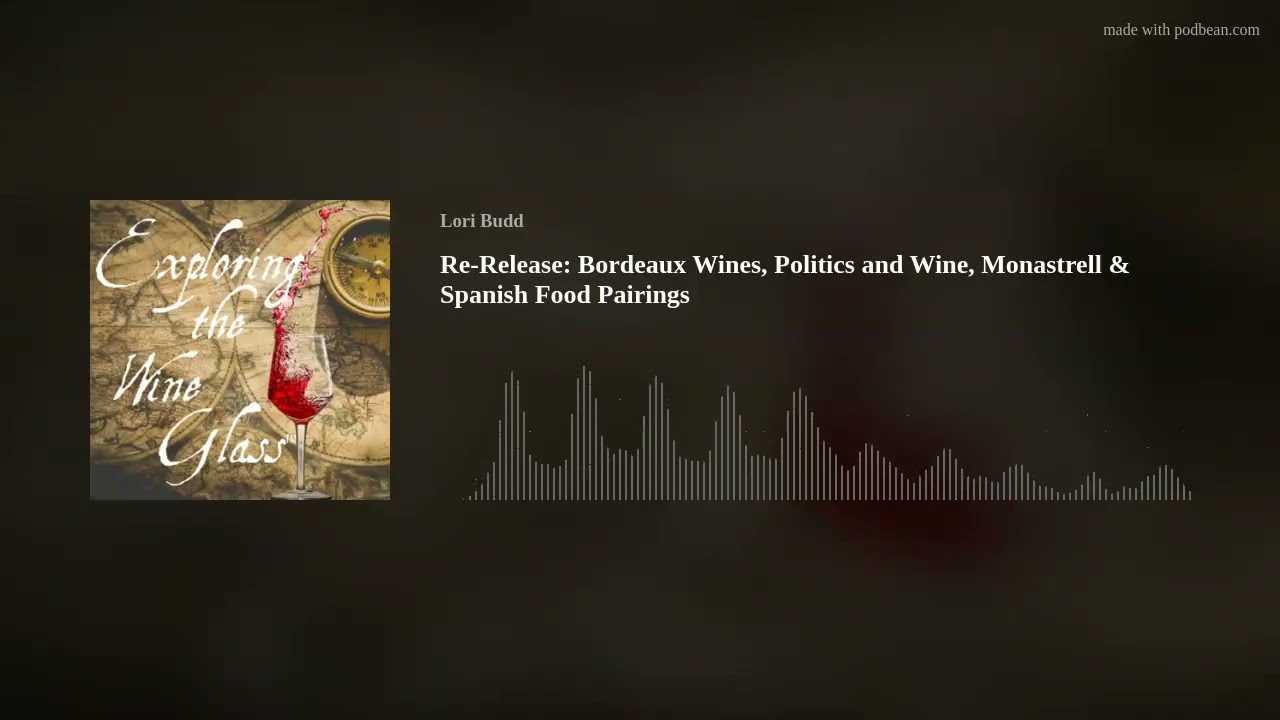Click 'Spanish Food Pairings' in the title
This screenshot has width=1280, height=720.
[x=565, y=295]
